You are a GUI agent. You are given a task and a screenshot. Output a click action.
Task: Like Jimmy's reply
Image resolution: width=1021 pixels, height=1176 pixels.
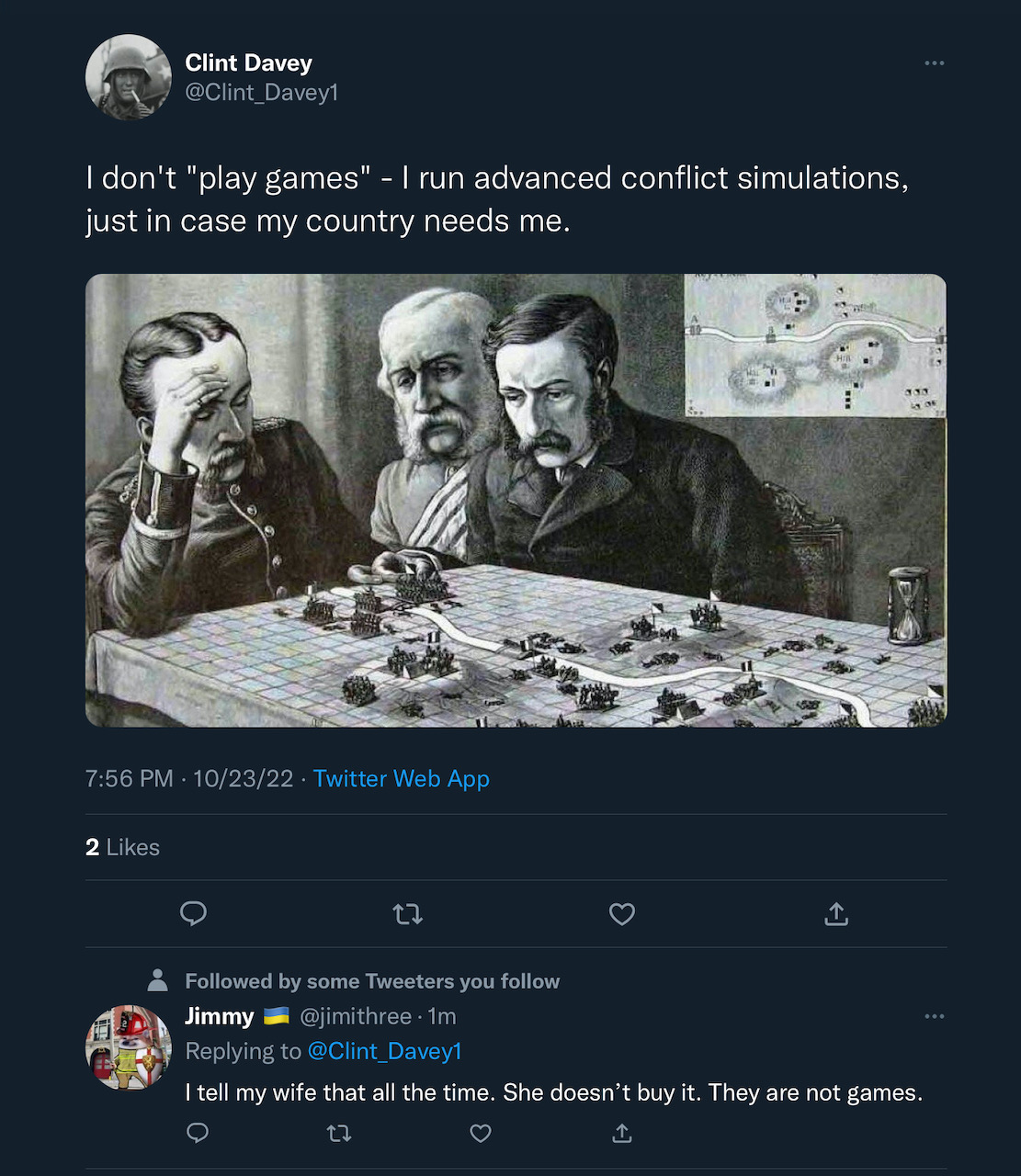481,1133
